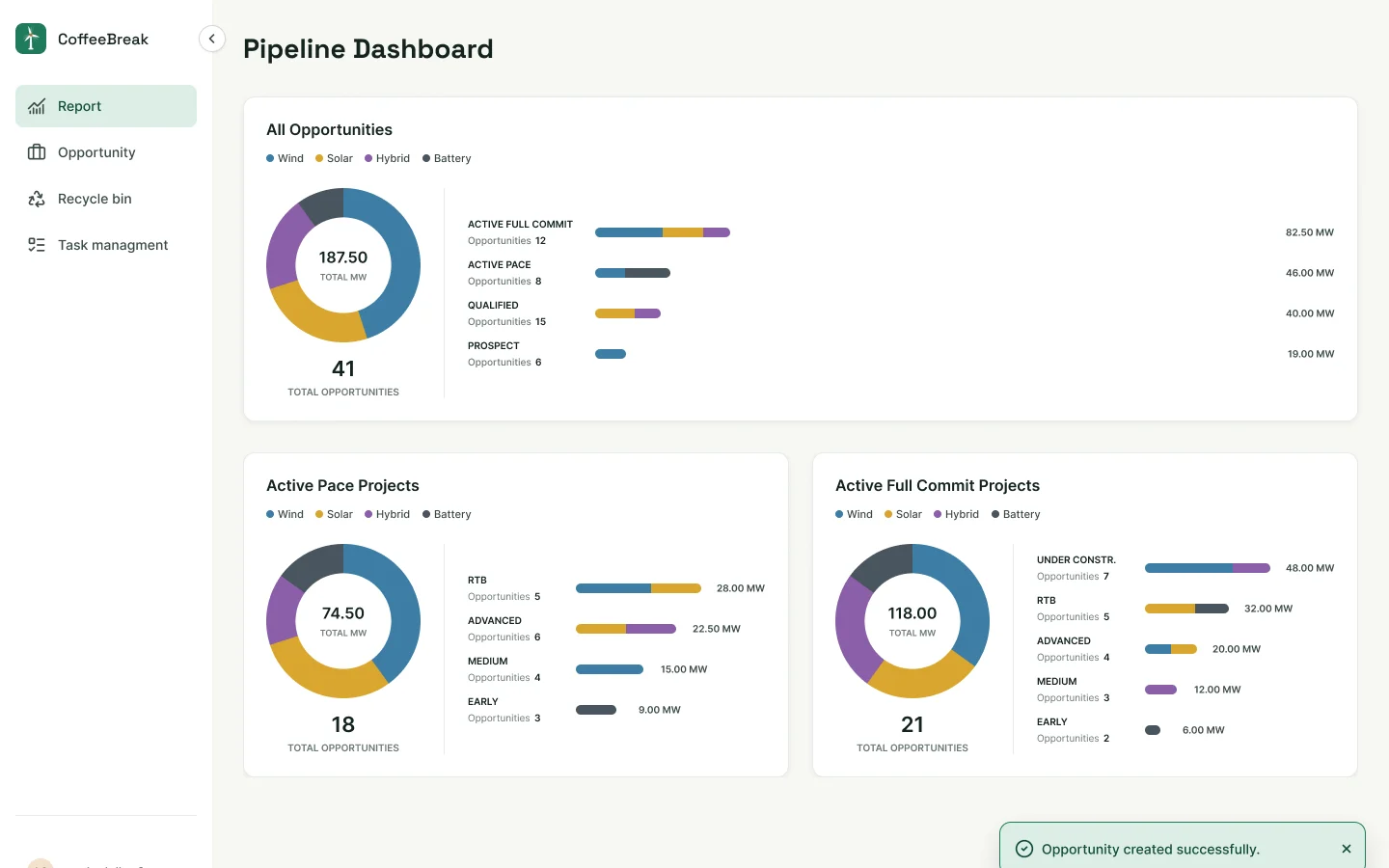The image size is (1389, 868).
Task: Click the Prospect stage bar
Action: pos(611,354)
